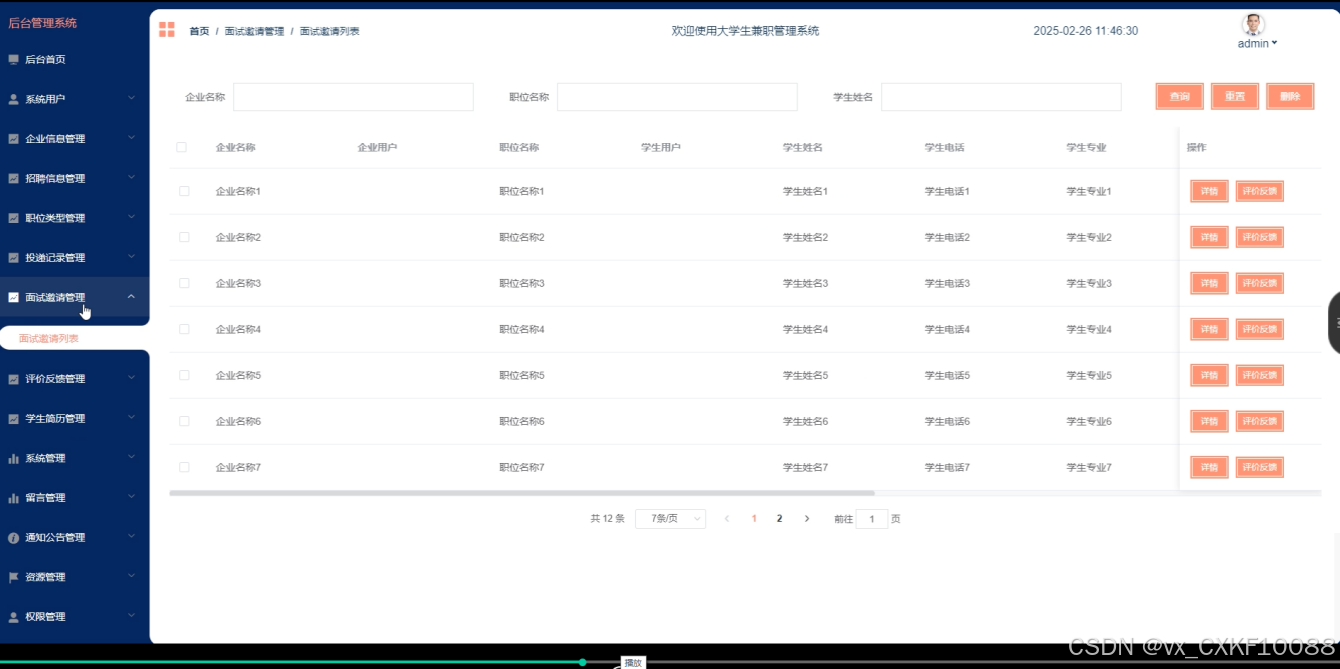The image size is (1340, 669).
Task: Click the 招聘信息管理 sidebar icon
Action: [x=13, y=179]
